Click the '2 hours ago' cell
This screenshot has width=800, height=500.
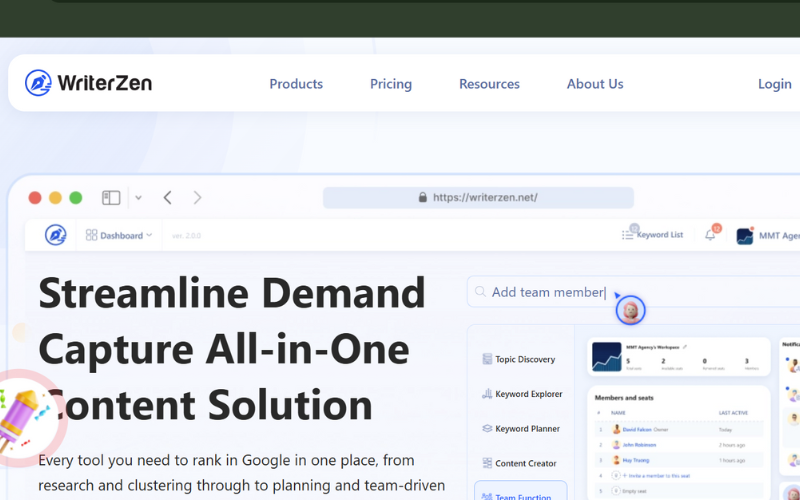(x=732, y=445)
